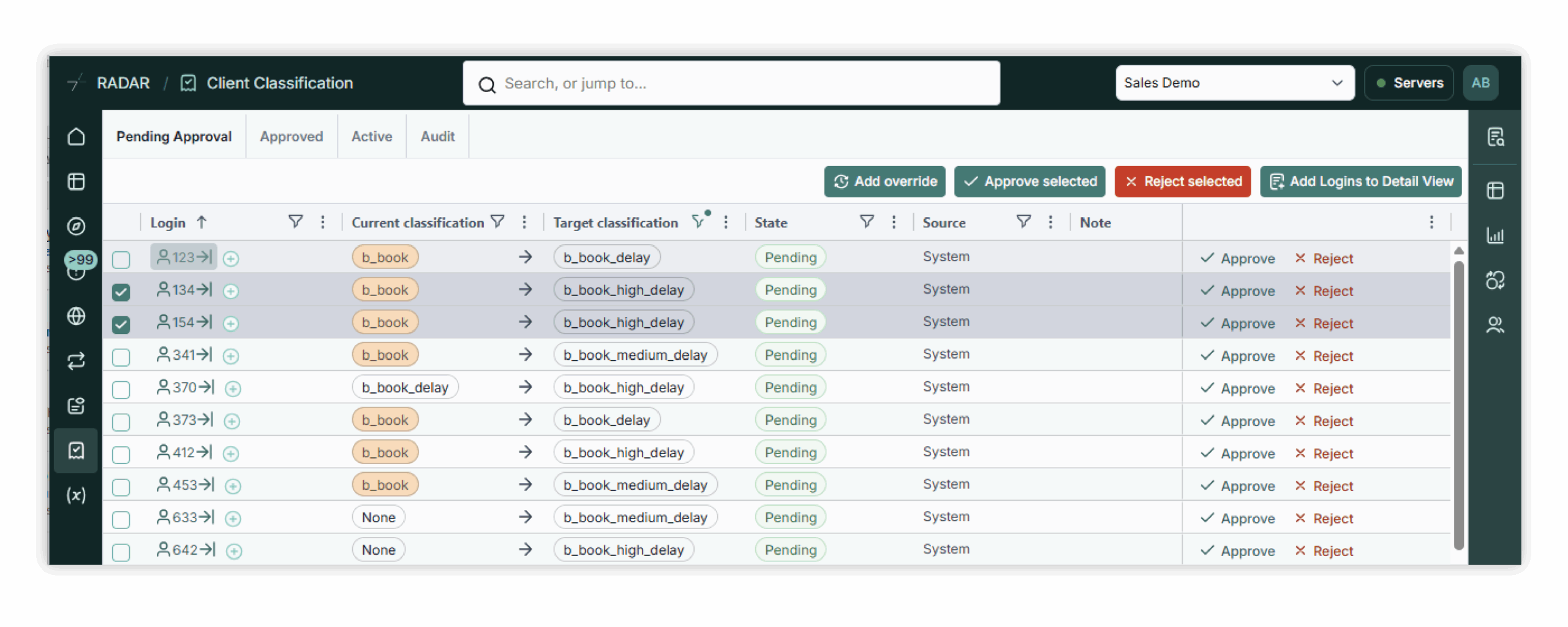Viewport: 1568px width, 627px height.
Task: Check the box for login 633
Action: (121, 519)
